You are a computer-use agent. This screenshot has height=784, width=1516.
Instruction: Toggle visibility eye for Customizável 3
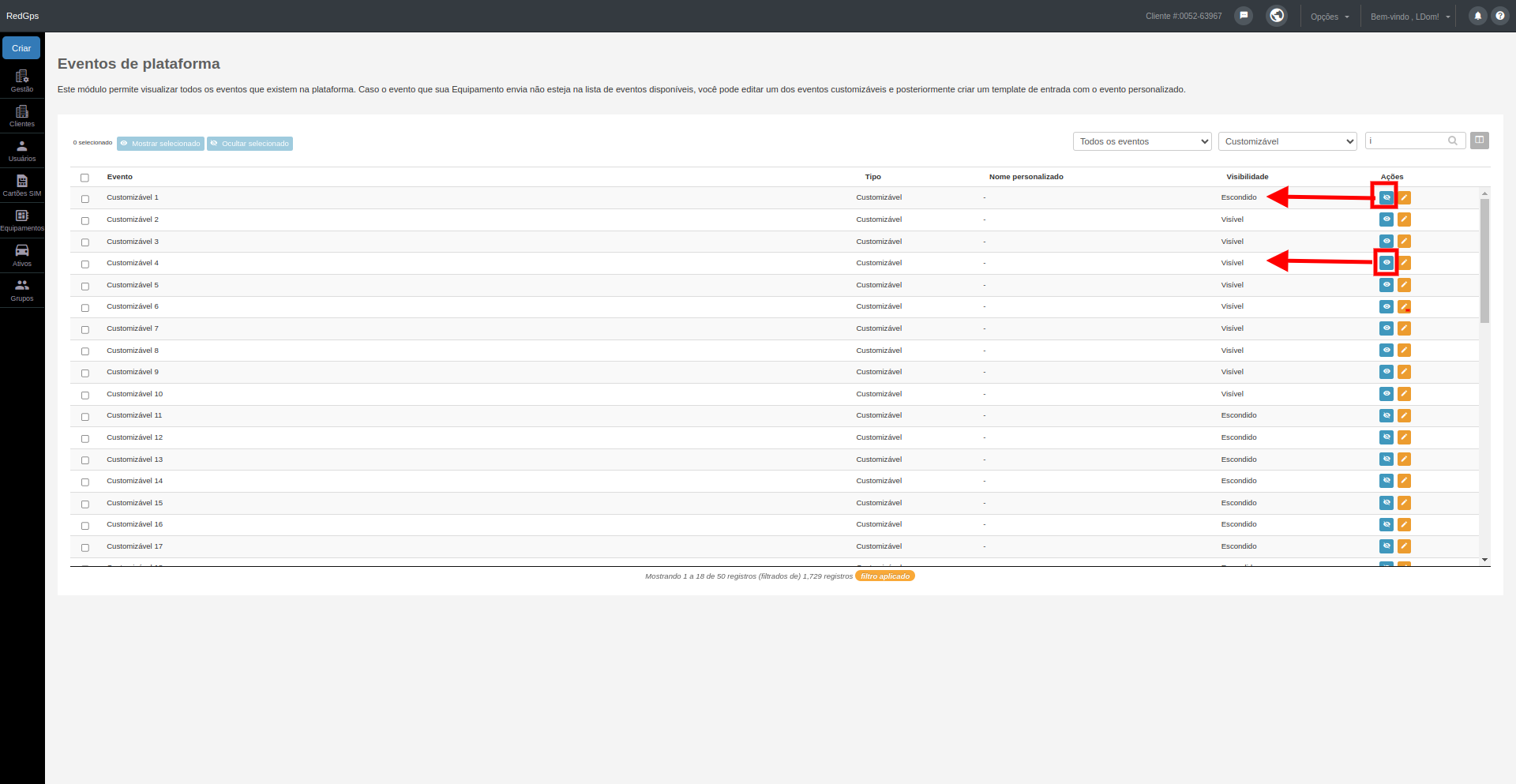tap(1387, 242)
